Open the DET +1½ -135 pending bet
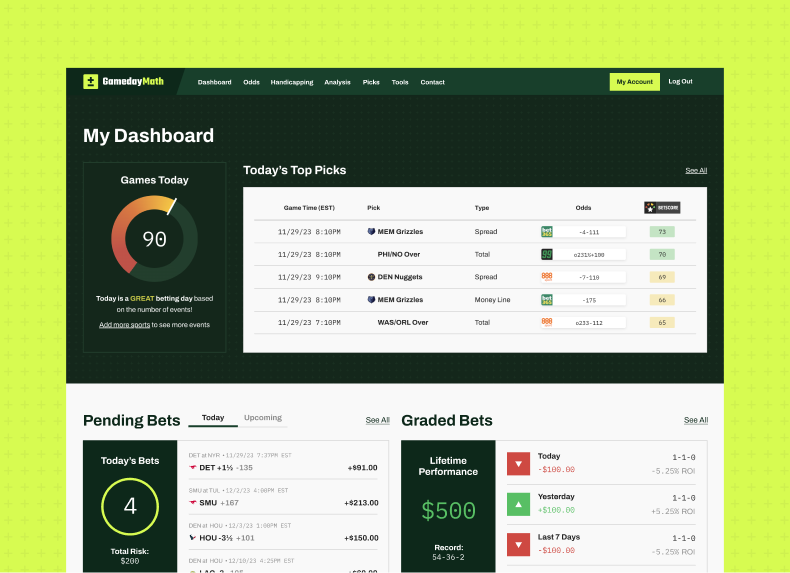 (x=283, y=463)
